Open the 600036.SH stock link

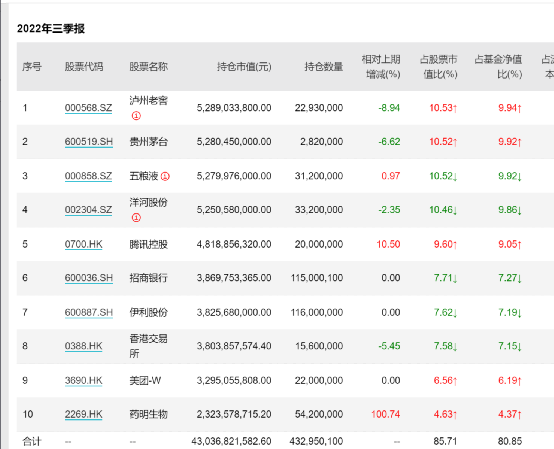(x=89, y=278)
